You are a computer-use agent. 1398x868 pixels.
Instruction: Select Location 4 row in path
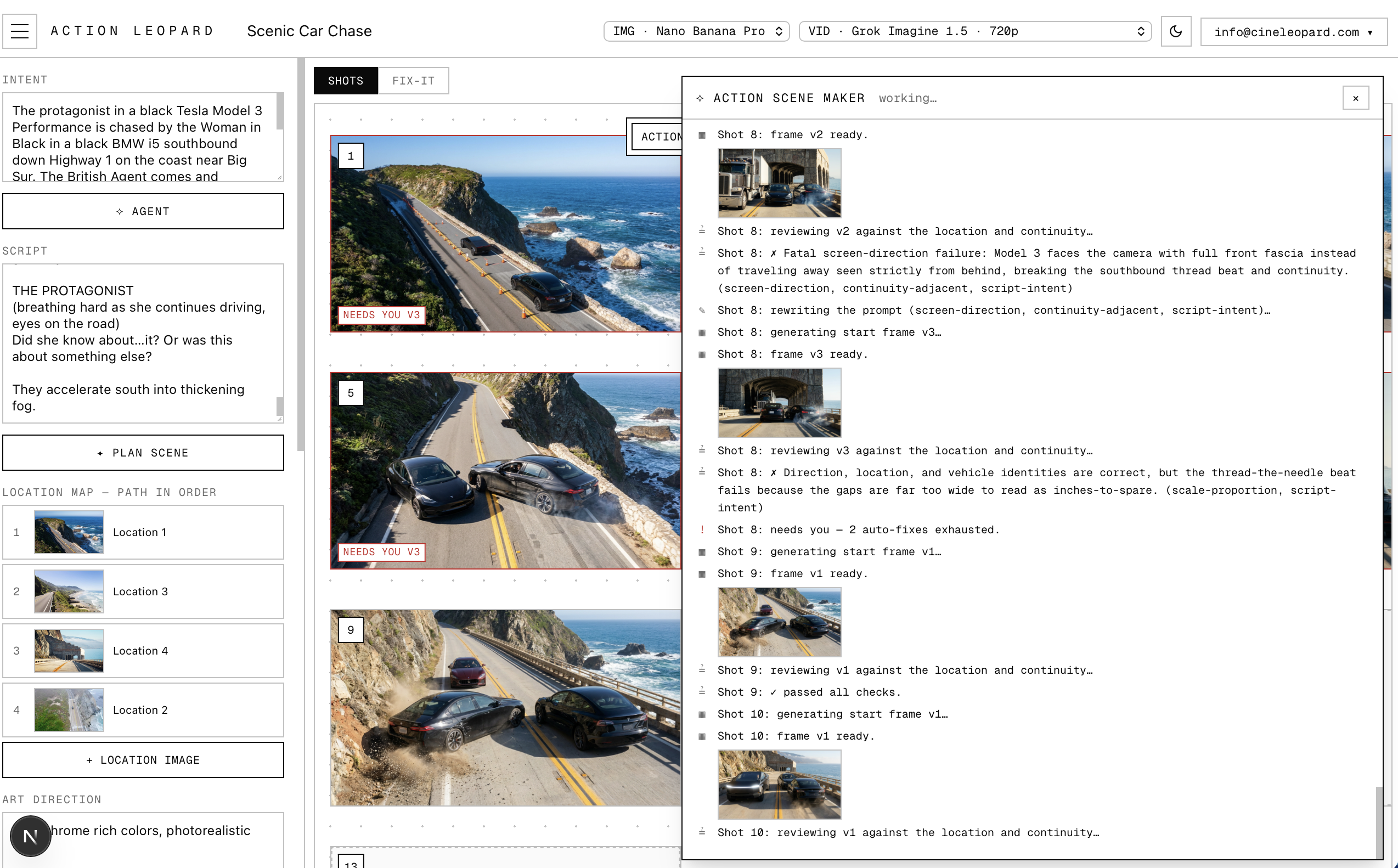coord(143,650)
